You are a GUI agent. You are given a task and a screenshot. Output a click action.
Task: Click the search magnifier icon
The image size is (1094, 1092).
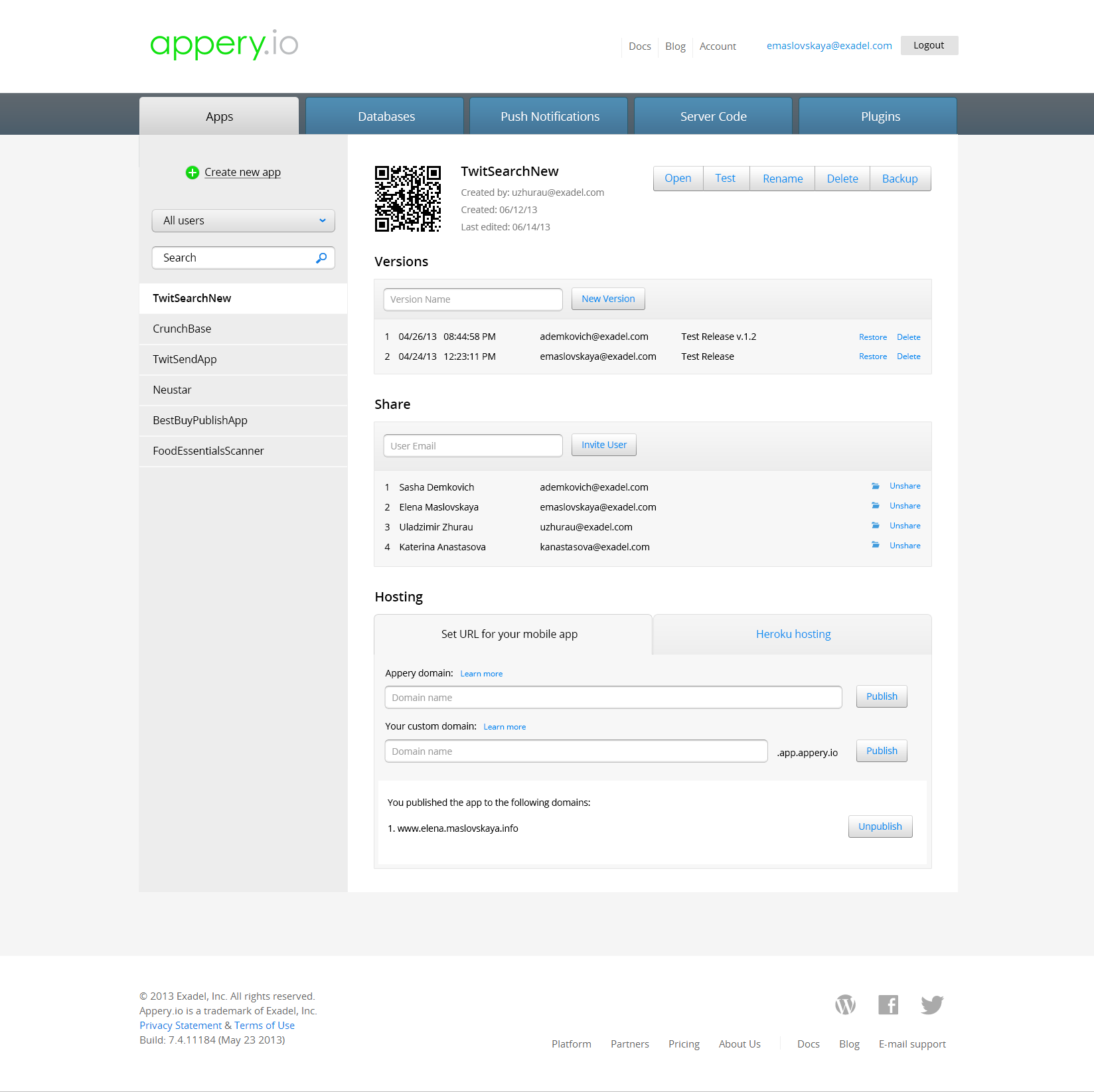(321, 258)
